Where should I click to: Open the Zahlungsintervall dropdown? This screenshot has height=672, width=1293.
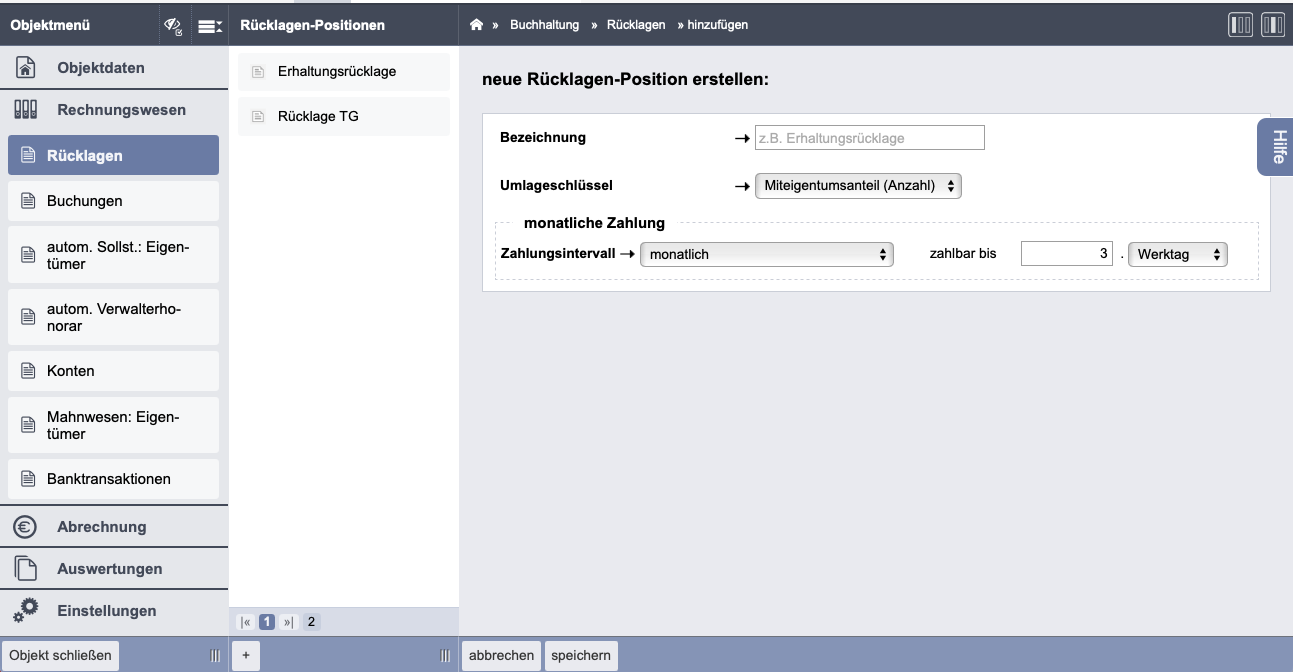click(x=767, y=254)
